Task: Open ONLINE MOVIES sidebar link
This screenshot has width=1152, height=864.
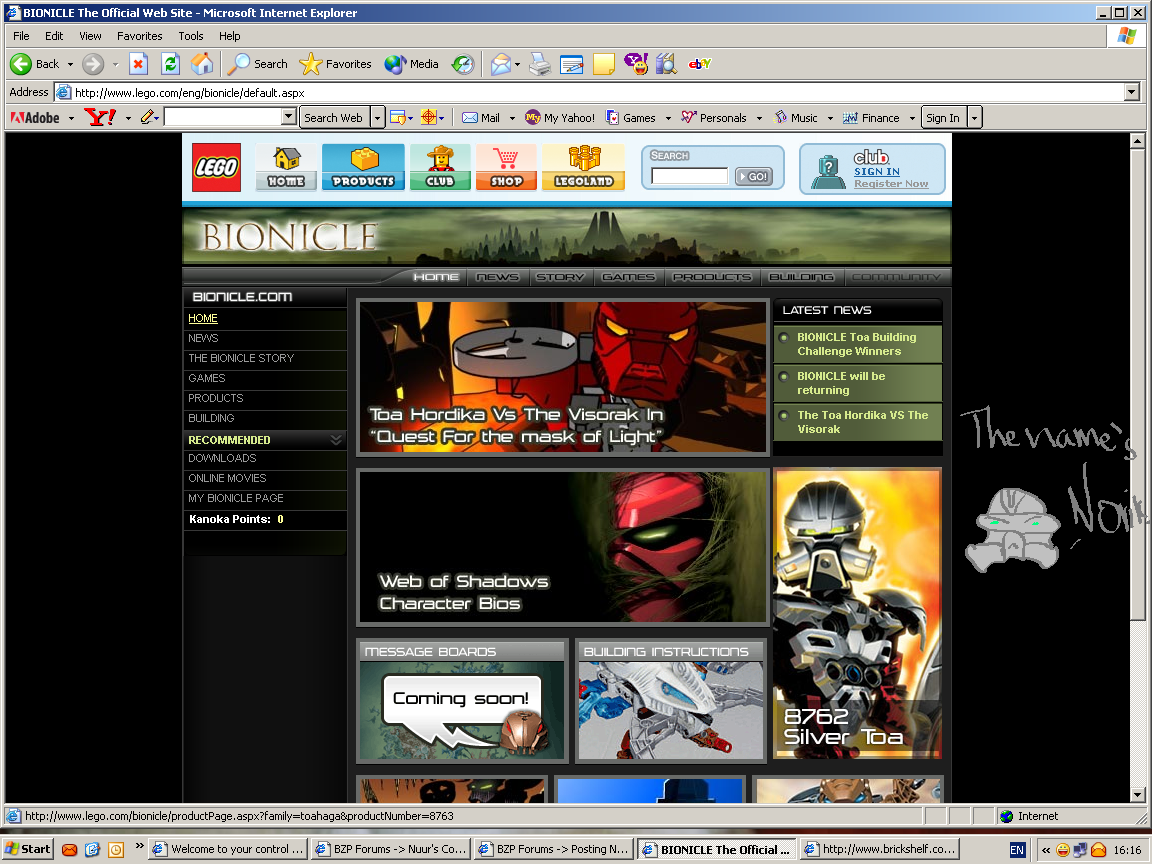Action: click(x=227, y=478)
